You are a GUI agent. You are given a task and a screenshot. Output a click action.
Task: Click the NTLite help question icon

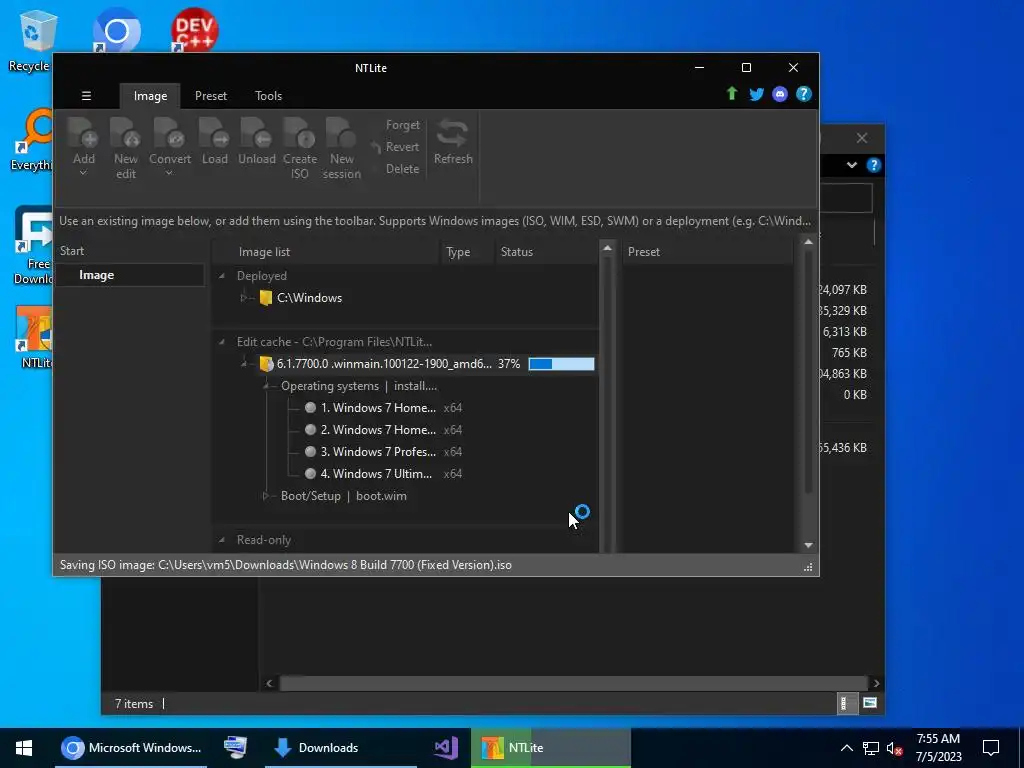pyautogui.click(x=803, y=94)
